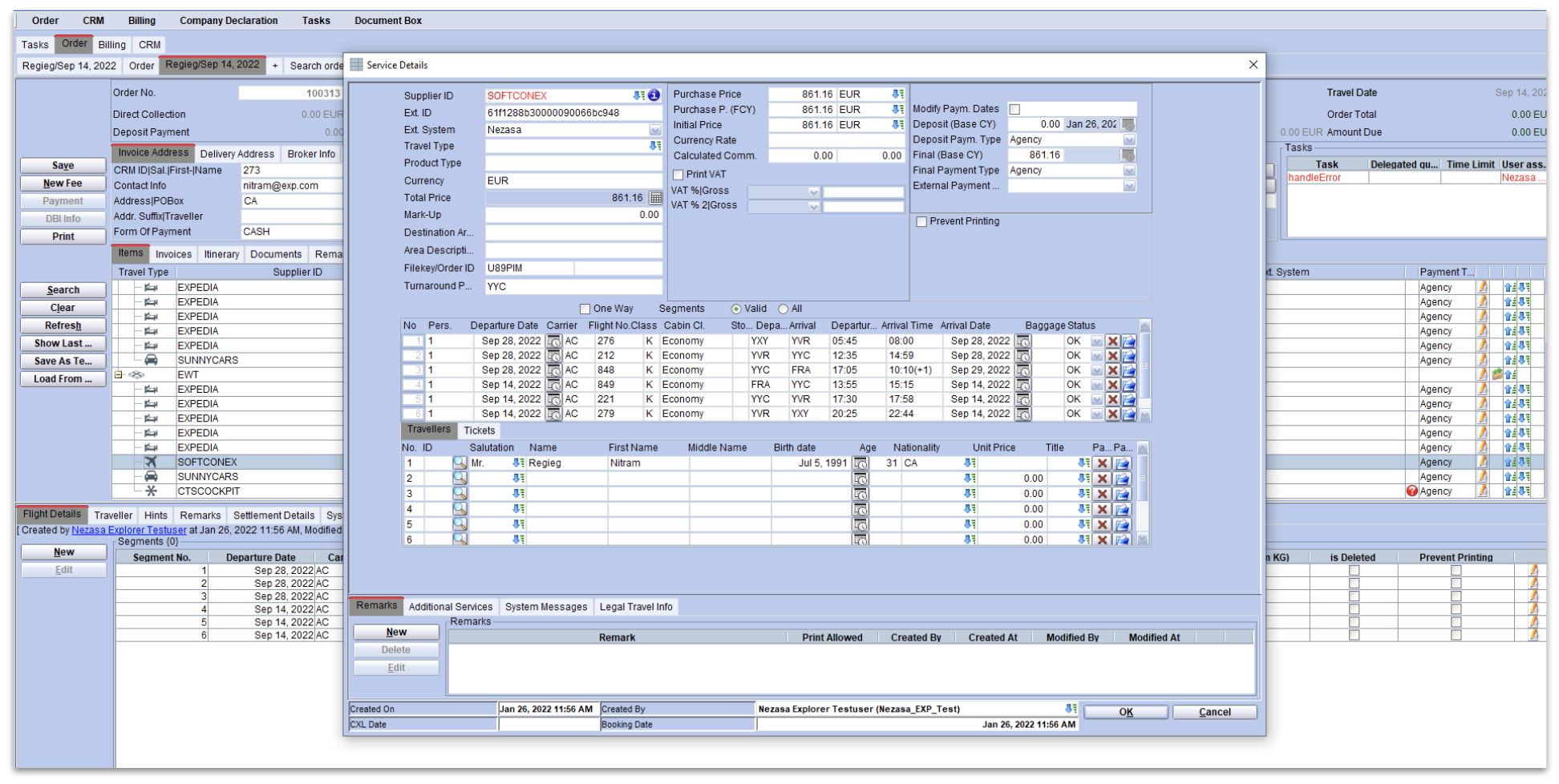1559x784 pixels.
Task: Toggle Modify Paym. Dates checkbox
Action: (1014, 109)
